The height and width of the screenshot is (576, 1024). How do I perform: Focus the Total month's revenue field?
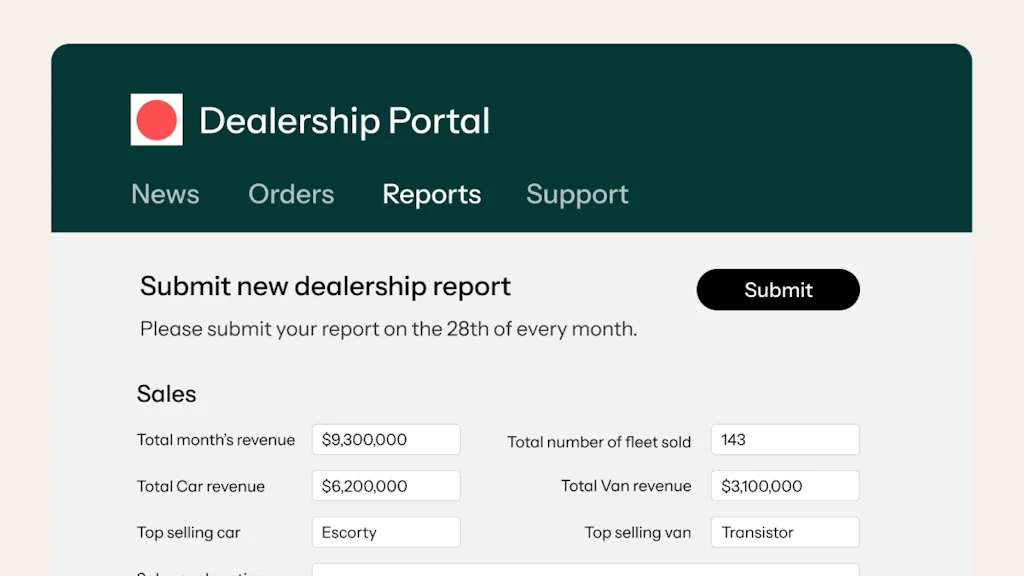386,440
